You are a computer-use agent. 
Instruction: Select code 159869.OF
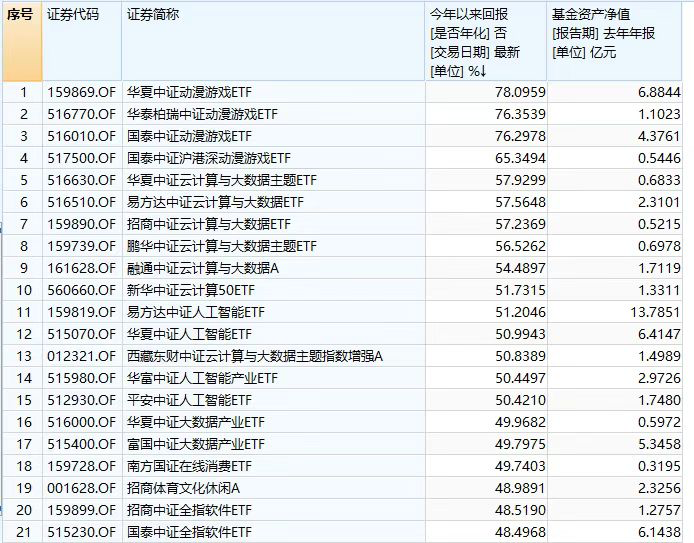pyautogui.click(x=81, y=92)
